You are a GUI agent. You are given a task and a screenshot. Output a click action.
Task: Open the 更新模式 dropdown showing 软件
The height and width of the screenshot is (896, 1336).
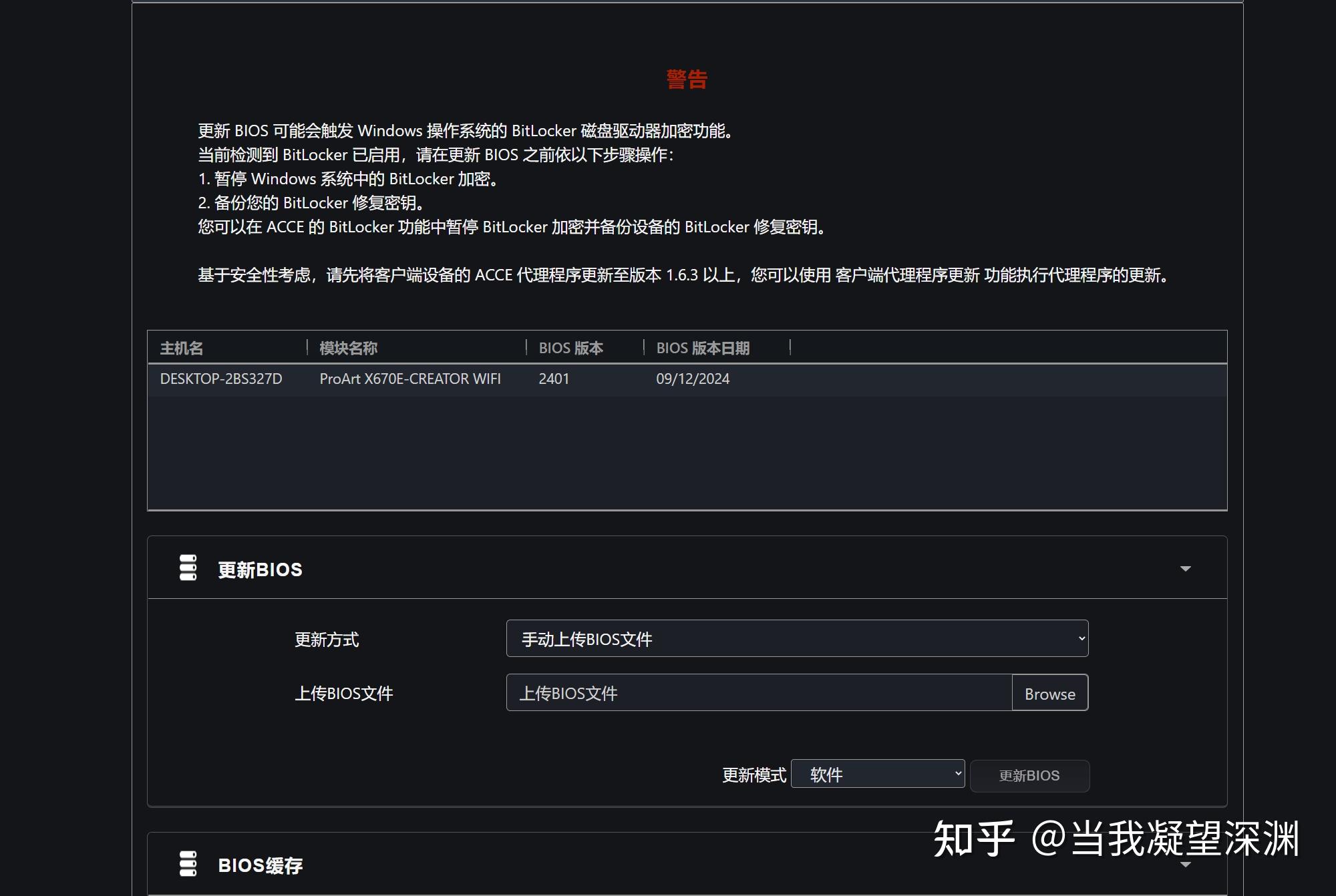coord(877,774)
